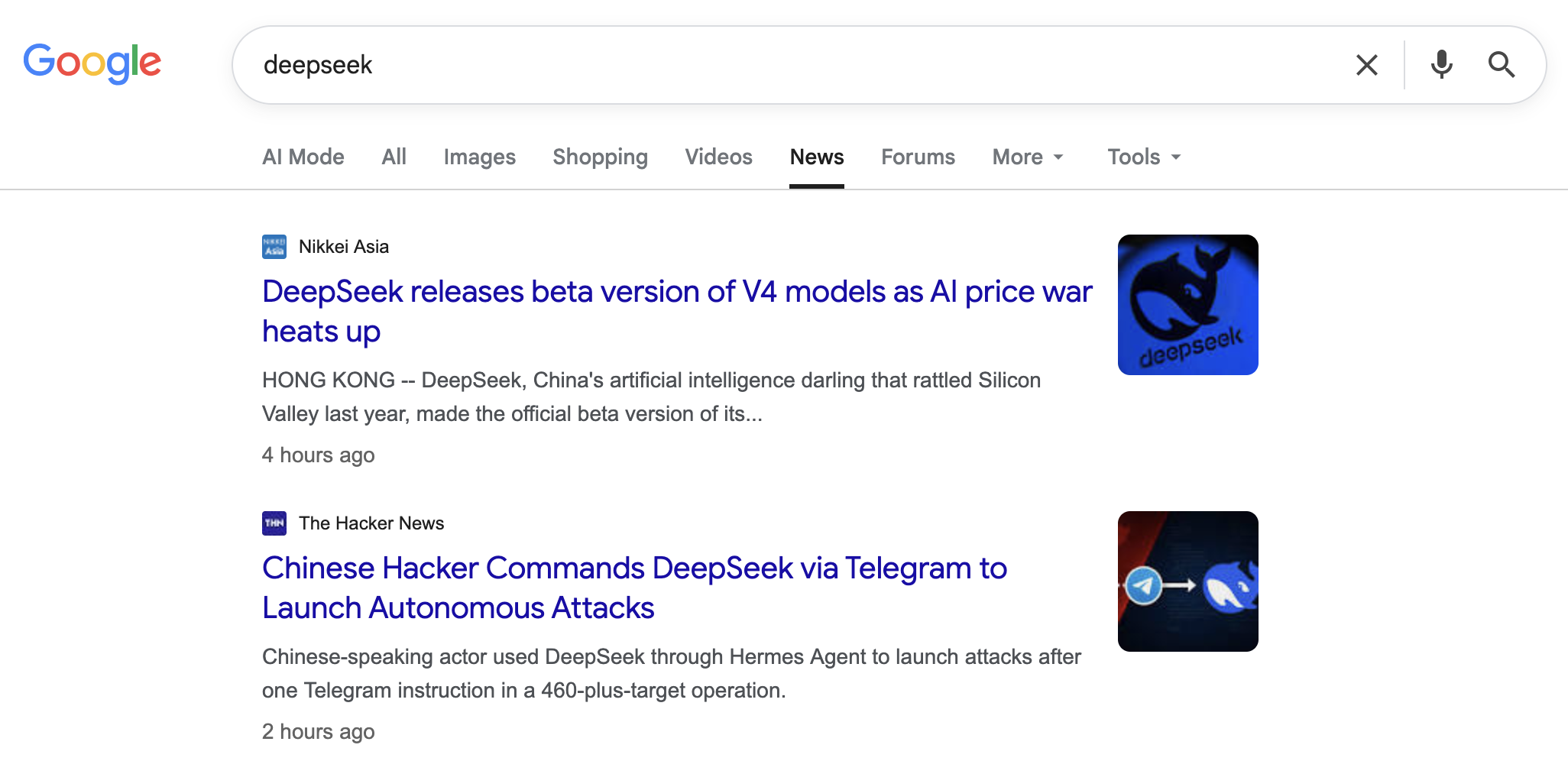Switch to the All results tab

(394, 157)
